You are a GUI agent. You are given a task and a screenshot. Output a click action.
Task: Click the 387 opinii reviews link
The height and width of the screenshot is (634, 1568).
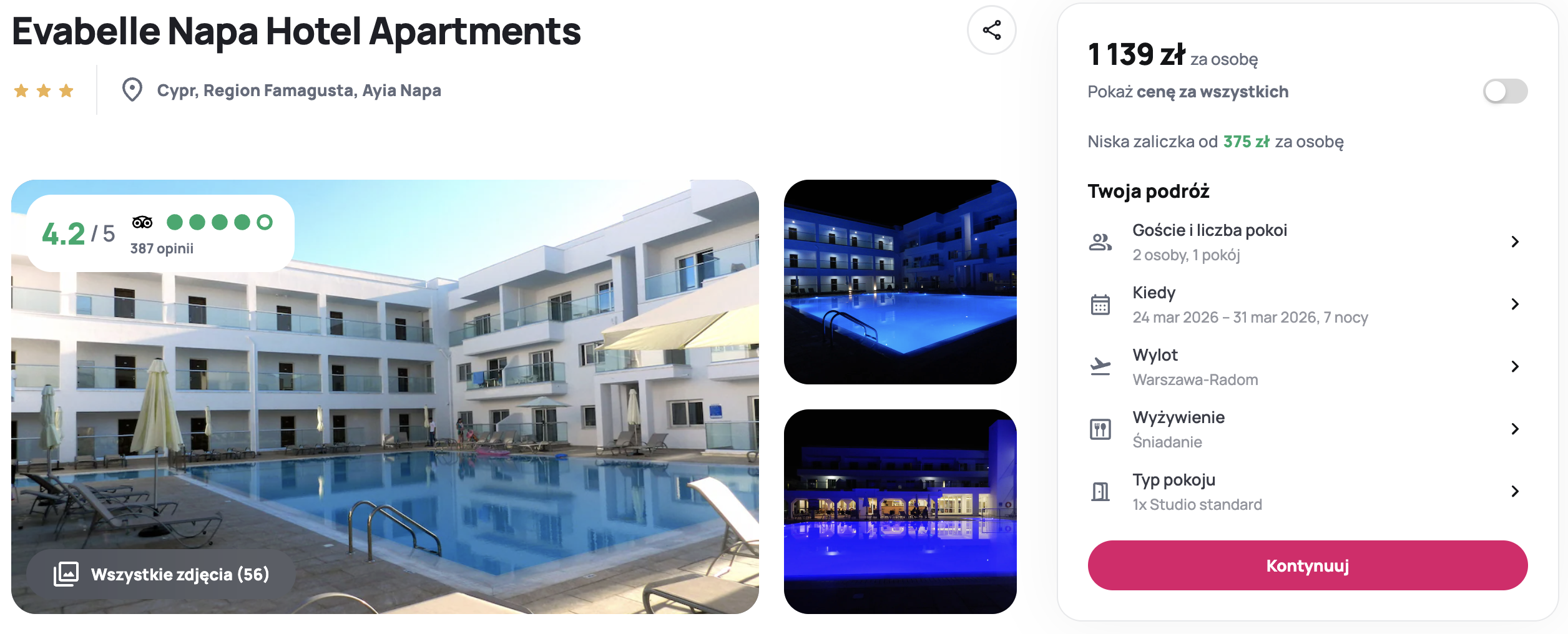tap(162, 248)
